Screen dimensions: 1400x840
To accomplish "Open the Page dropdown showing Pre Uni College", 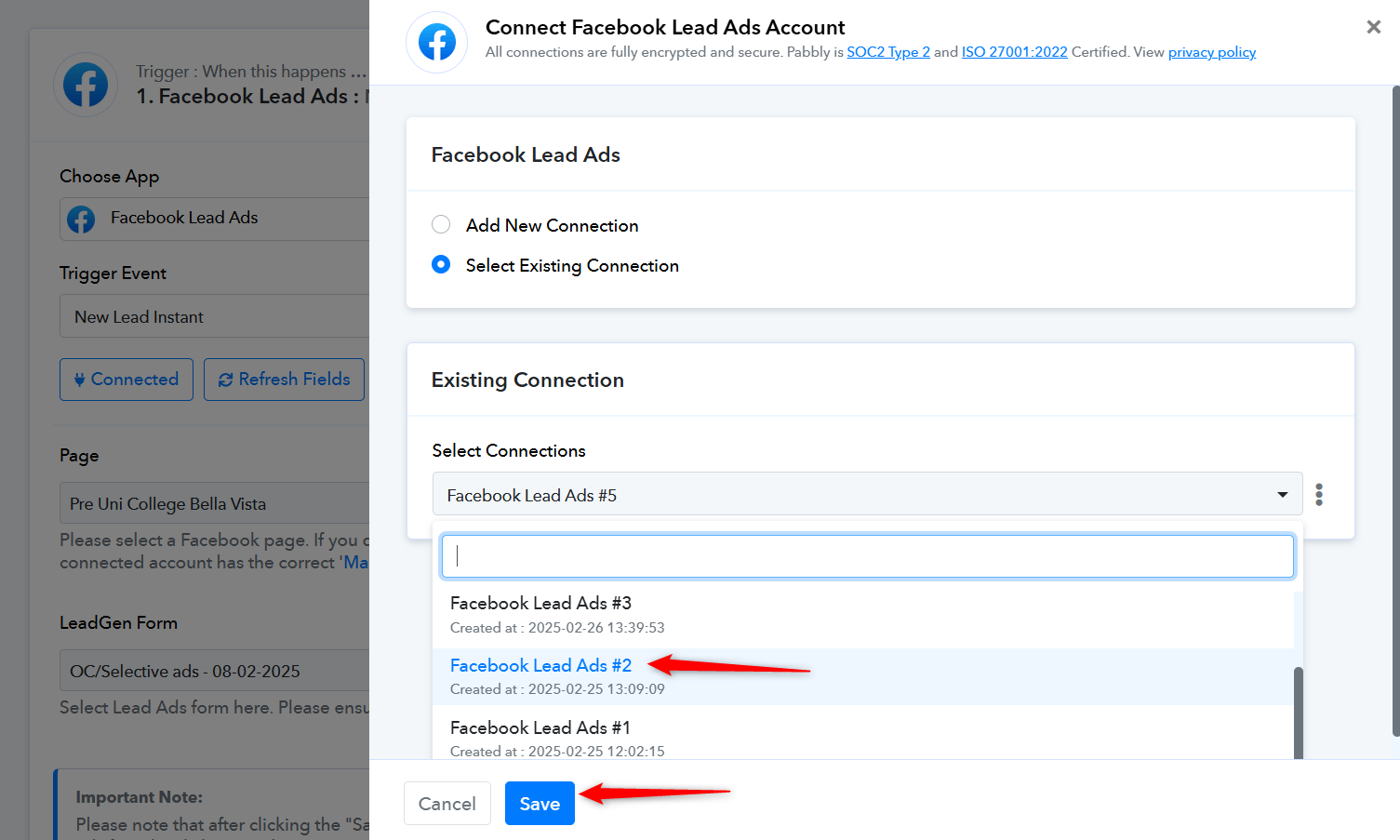I will click(215, 503).
